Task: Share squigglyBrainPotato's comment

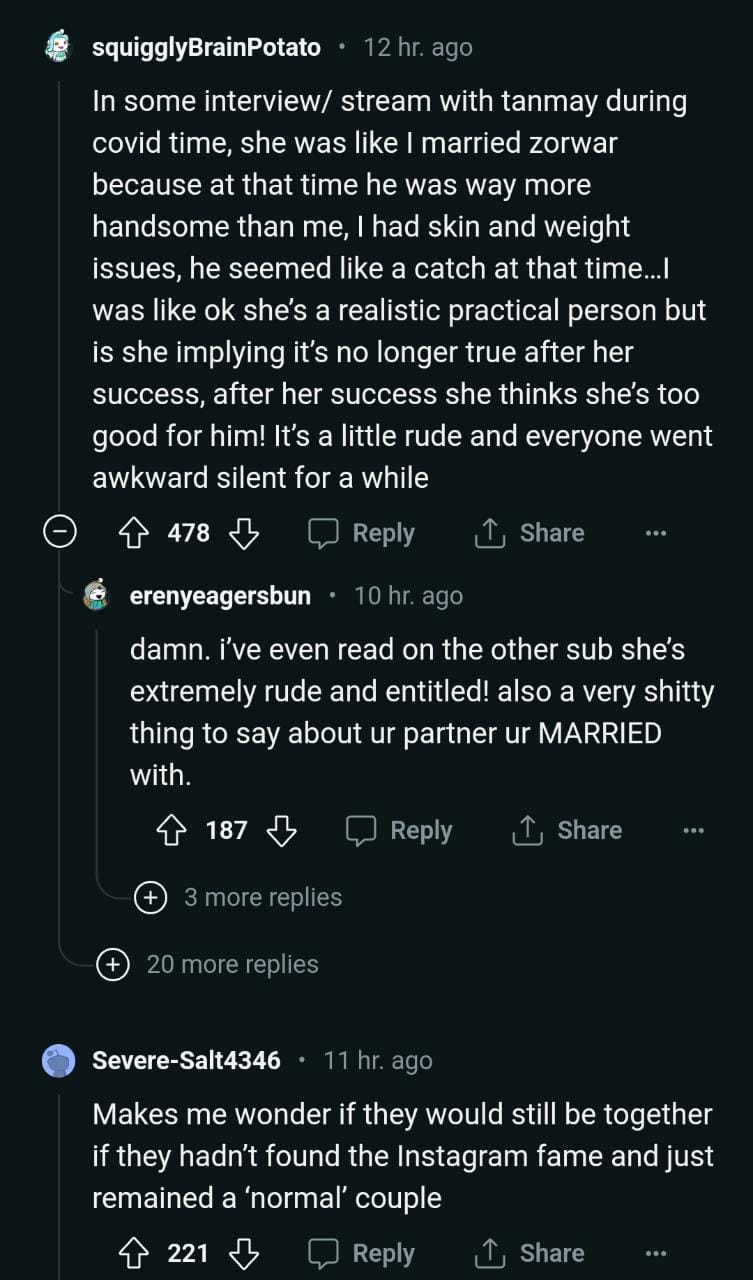Action: 529,533
